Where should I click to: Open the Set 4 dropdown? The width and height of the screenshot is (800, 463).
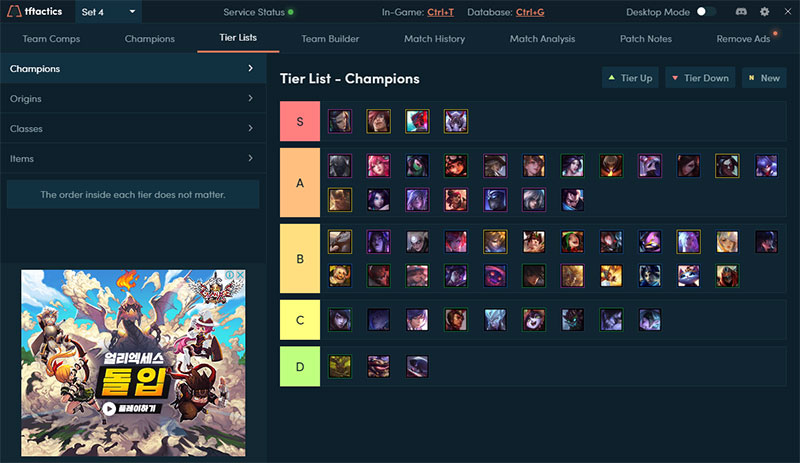click(x=108, y=12)
